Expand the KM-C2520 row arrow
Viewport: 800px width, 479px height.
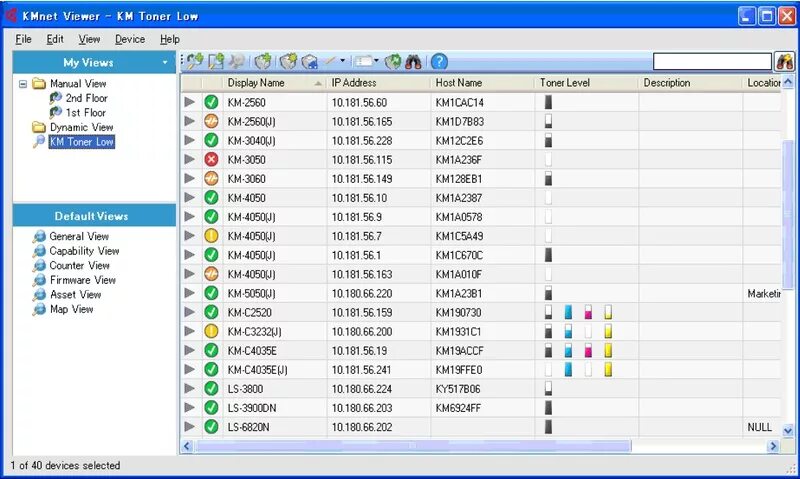point(190,312)
